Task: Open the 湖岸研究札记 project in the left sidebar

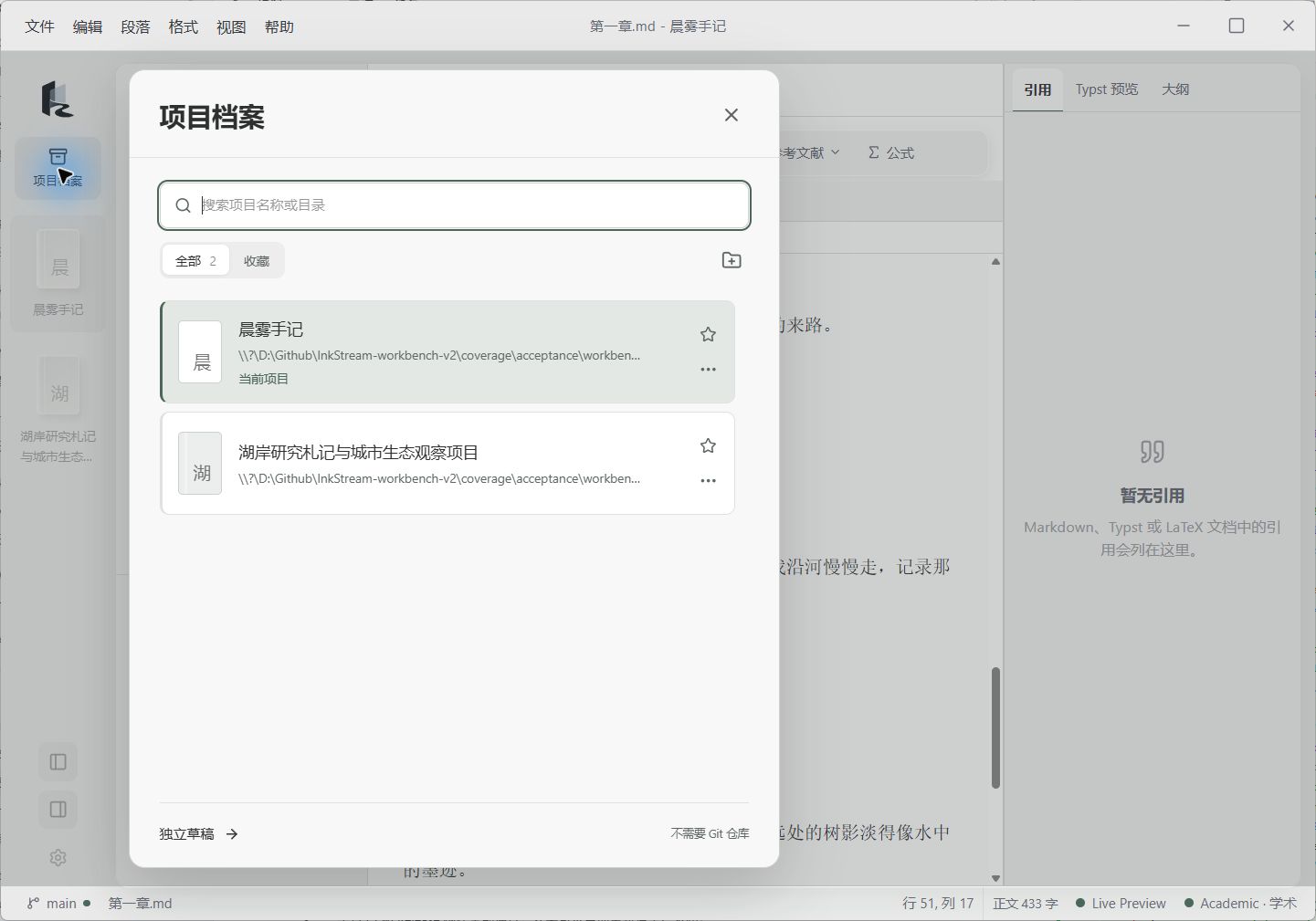Action: [58, 411]
